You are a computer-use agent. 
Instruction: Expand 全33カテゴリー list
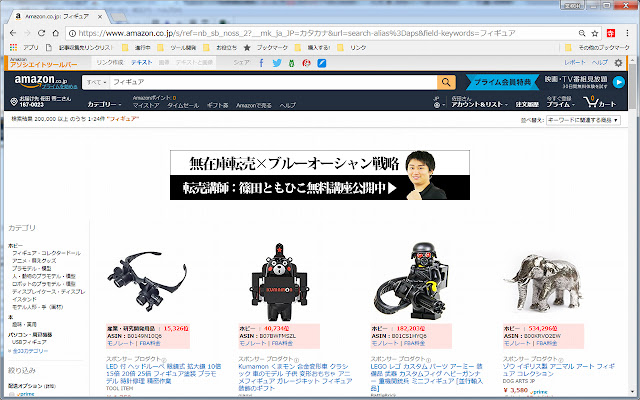point(28,351)
